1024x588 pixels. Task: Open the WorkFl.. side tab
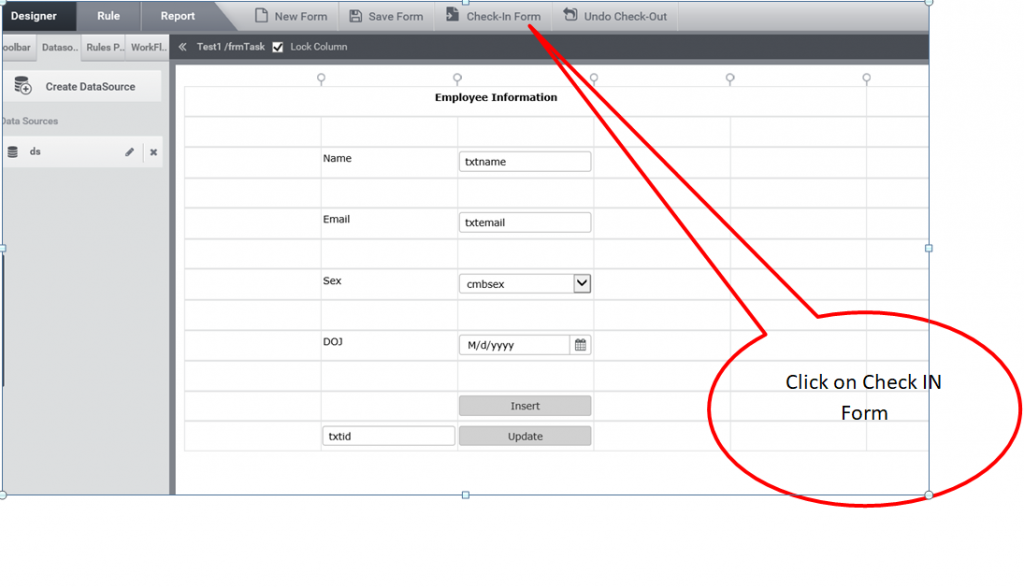tap(148, 47)
